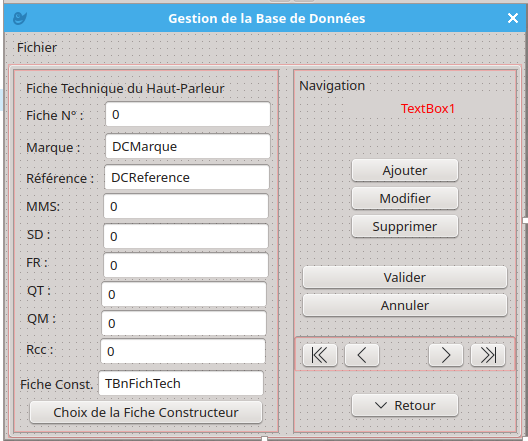Confirm with the Valider button
This screenshot has width=528, height=441.
(405, 277)
